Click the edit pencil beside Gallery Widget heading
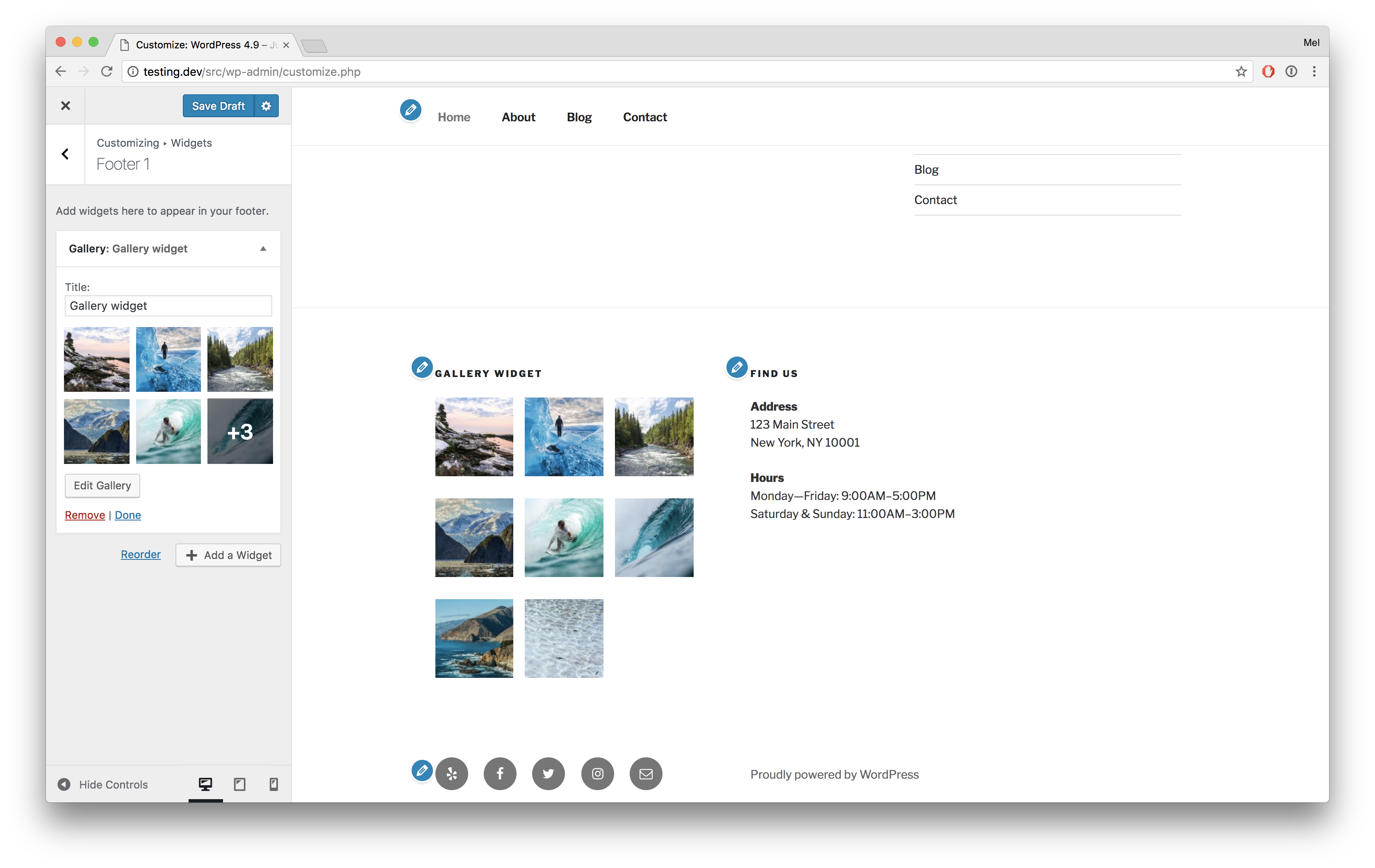Image resolution: width=1375 pixels, height=868 pixels. point(422,368)
